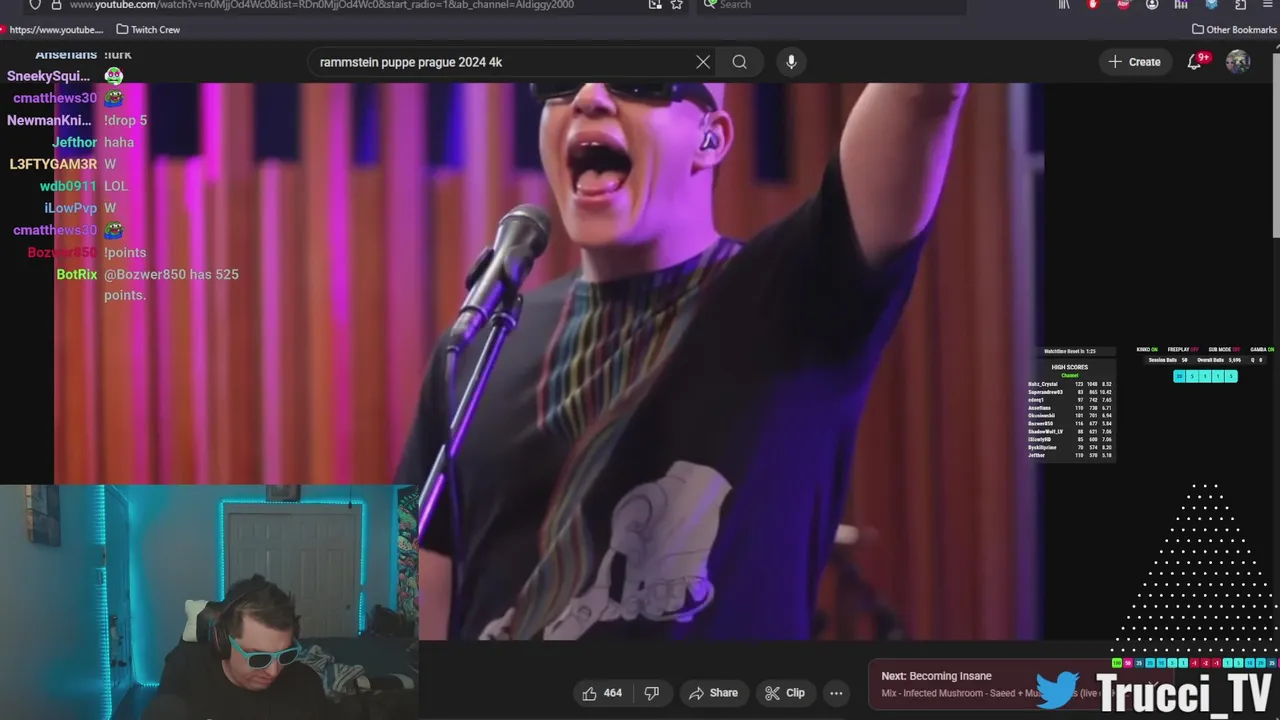Image resolution: width=1280 pixels, height=720 pixels.
Task: Open the browser account profile icon
Action: tap(1152, 5)
